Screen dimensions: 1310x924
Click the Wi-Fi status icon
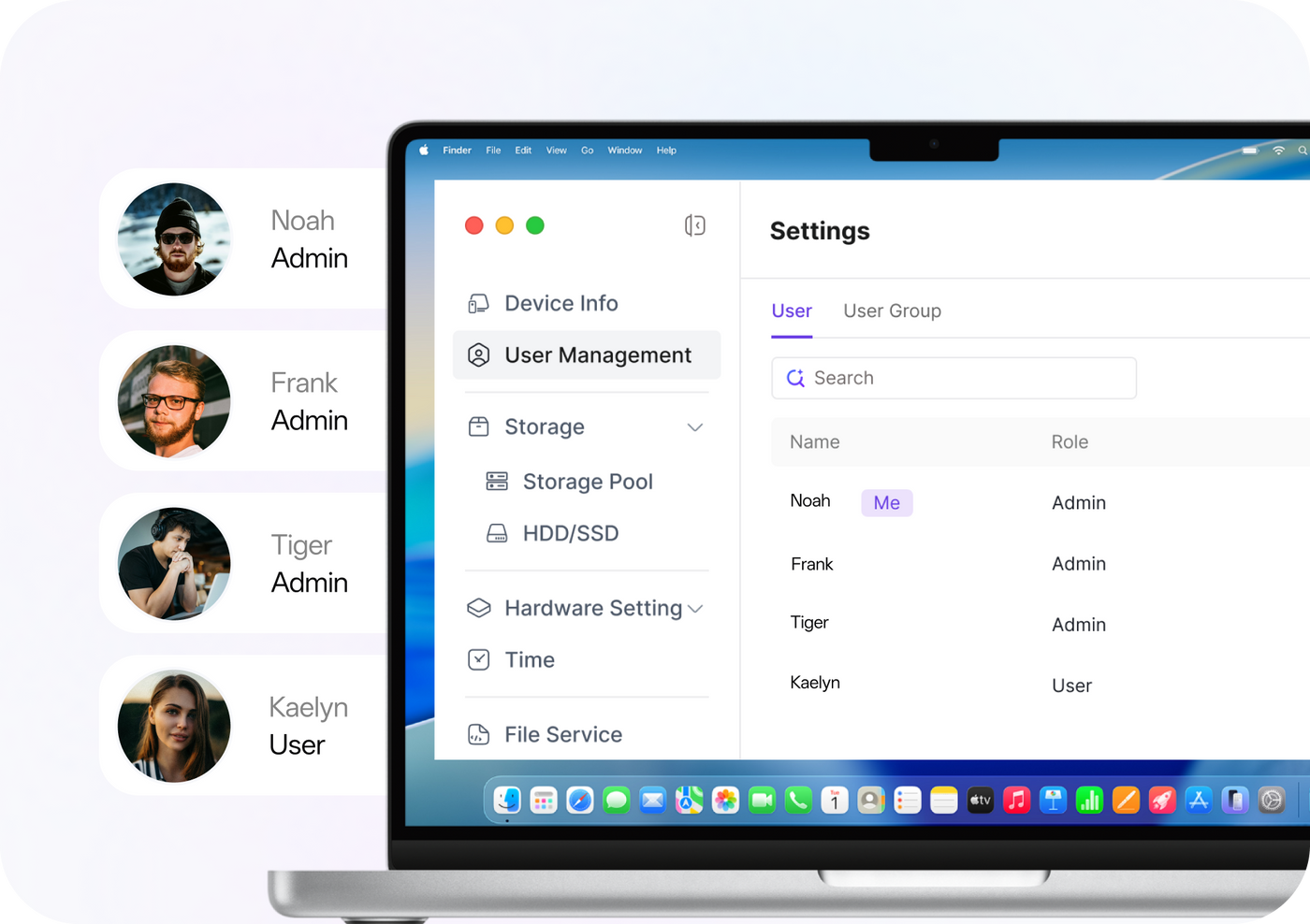tap(1278, 150)
